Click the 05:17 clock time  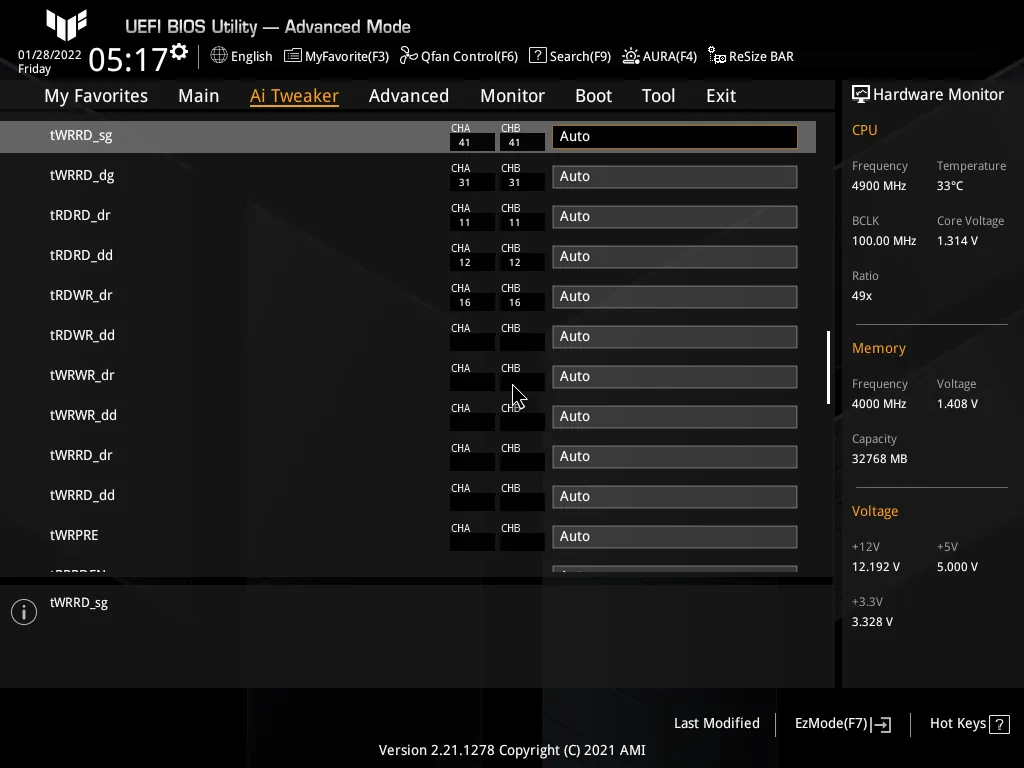click(x=128, y=59)
